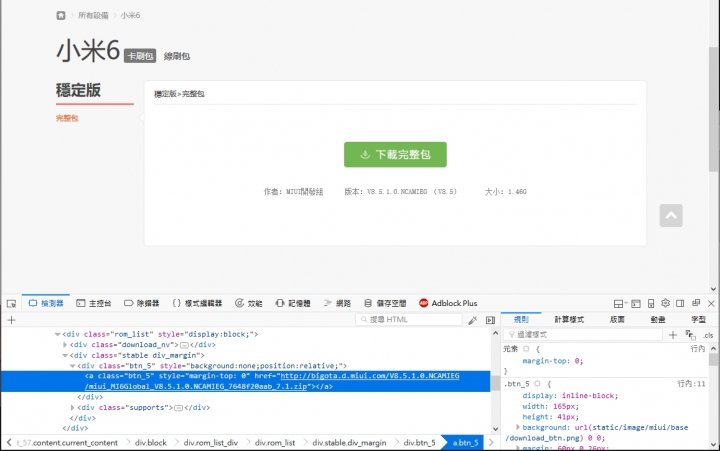Select the 卡刷包 tag next to 小米6
Screen dimensions: 720x451
click(x=140, y=56)
